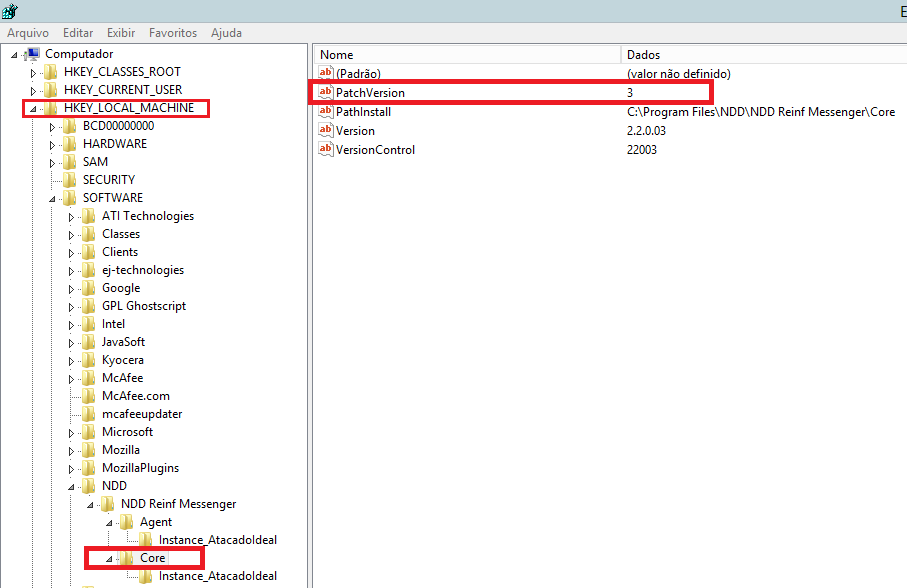Screen dimensions: 907x588
Task: Collapse the NDD Reinf Messenger arrow
Action: coord(90,505)
